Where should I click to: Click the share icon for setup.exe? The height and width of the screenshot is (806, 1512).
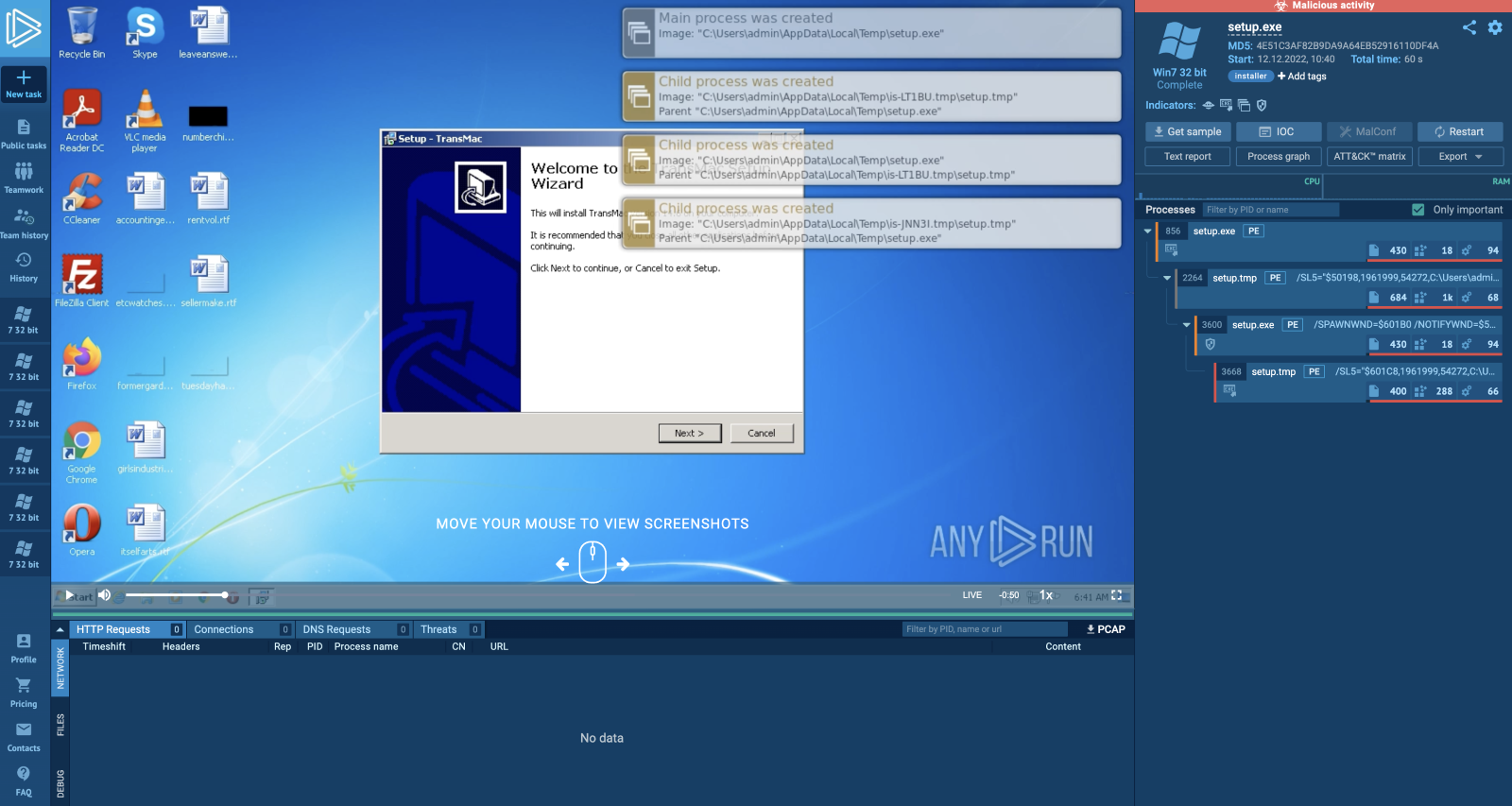(x=1469, y=27)
